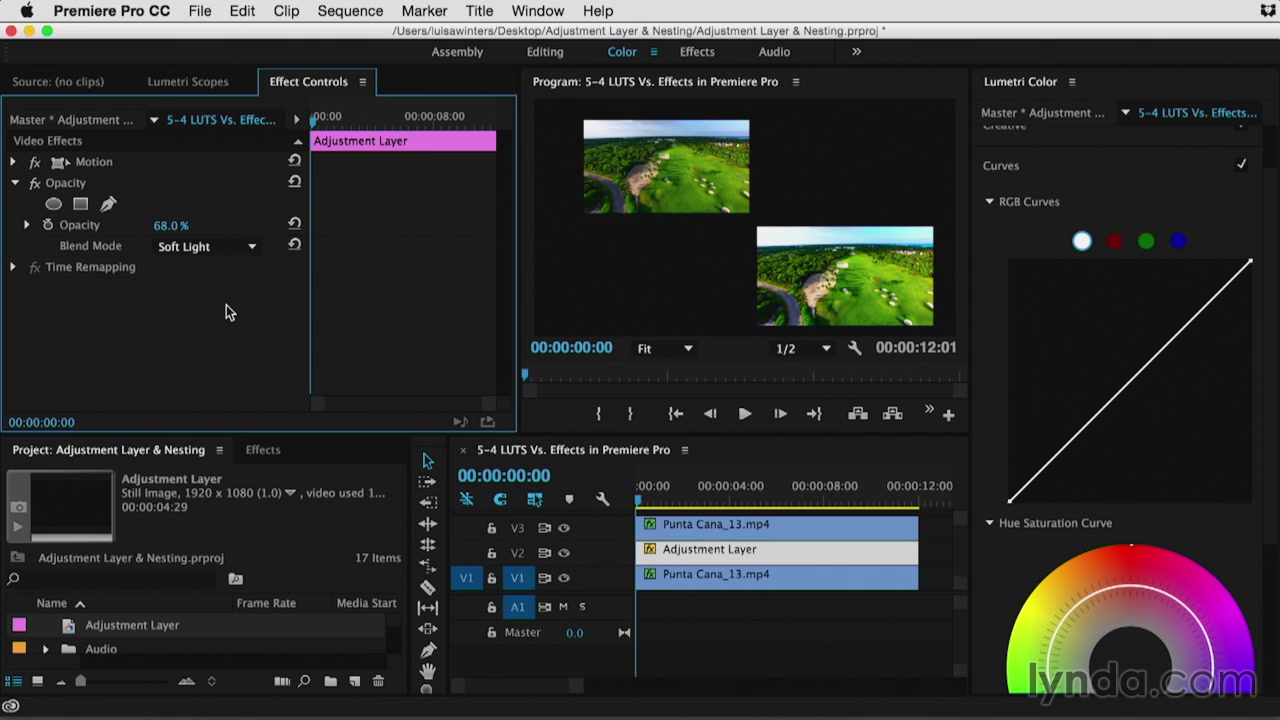Toggle snap in the timeline
Image resolution: width=1280 pixels, height=720 pixels.
click(x=500, y=499)
